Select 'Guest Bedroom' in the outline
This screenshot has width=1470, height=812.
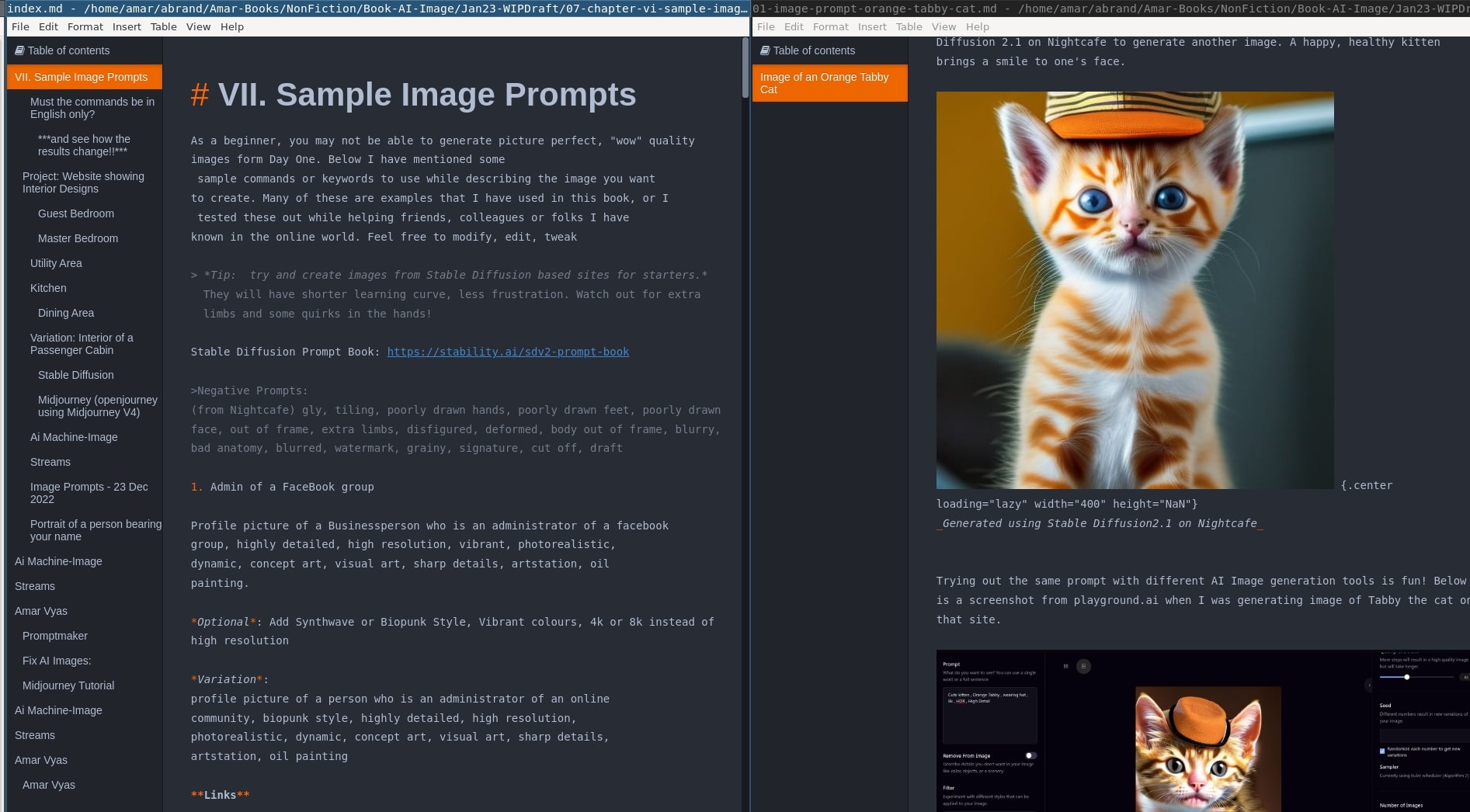point(76,213)
